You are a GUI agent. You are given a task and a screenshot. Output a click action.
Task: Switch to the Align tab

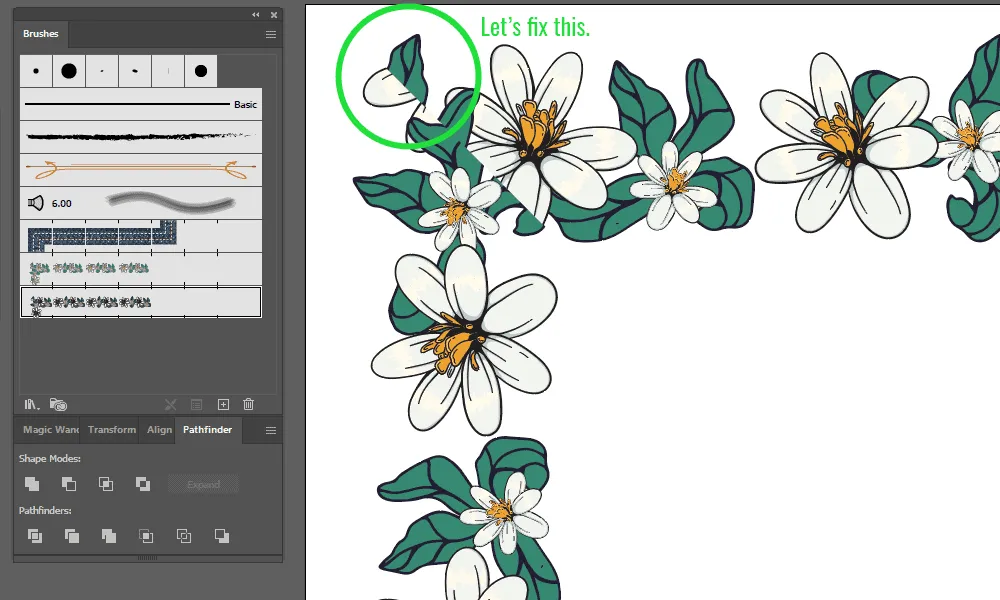(x=159, y=430)
